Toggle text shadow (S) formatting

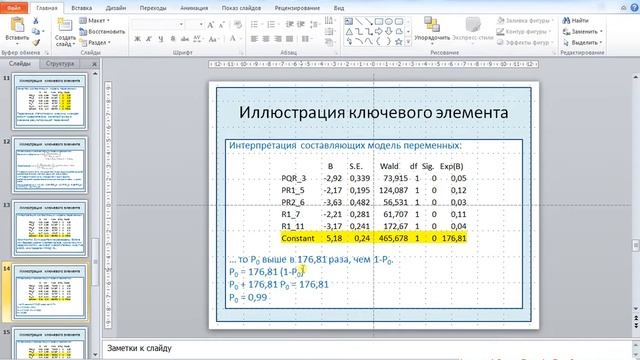point(173,39)
